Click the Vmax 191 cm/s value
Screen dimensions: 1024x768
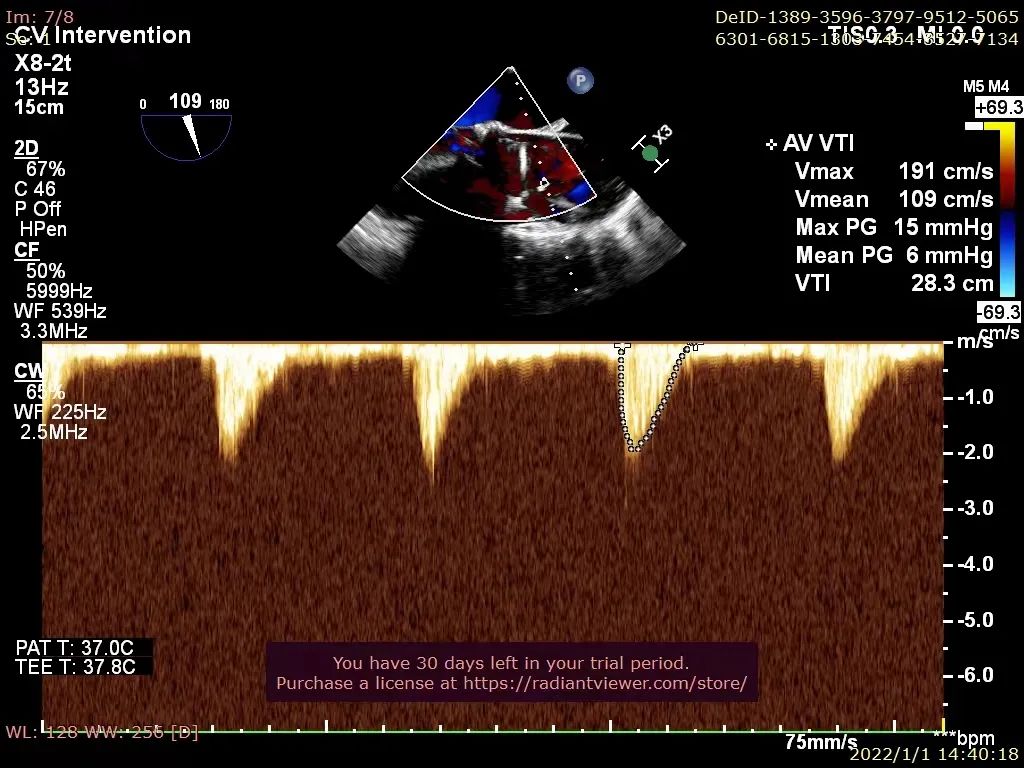tap(945, 171)
